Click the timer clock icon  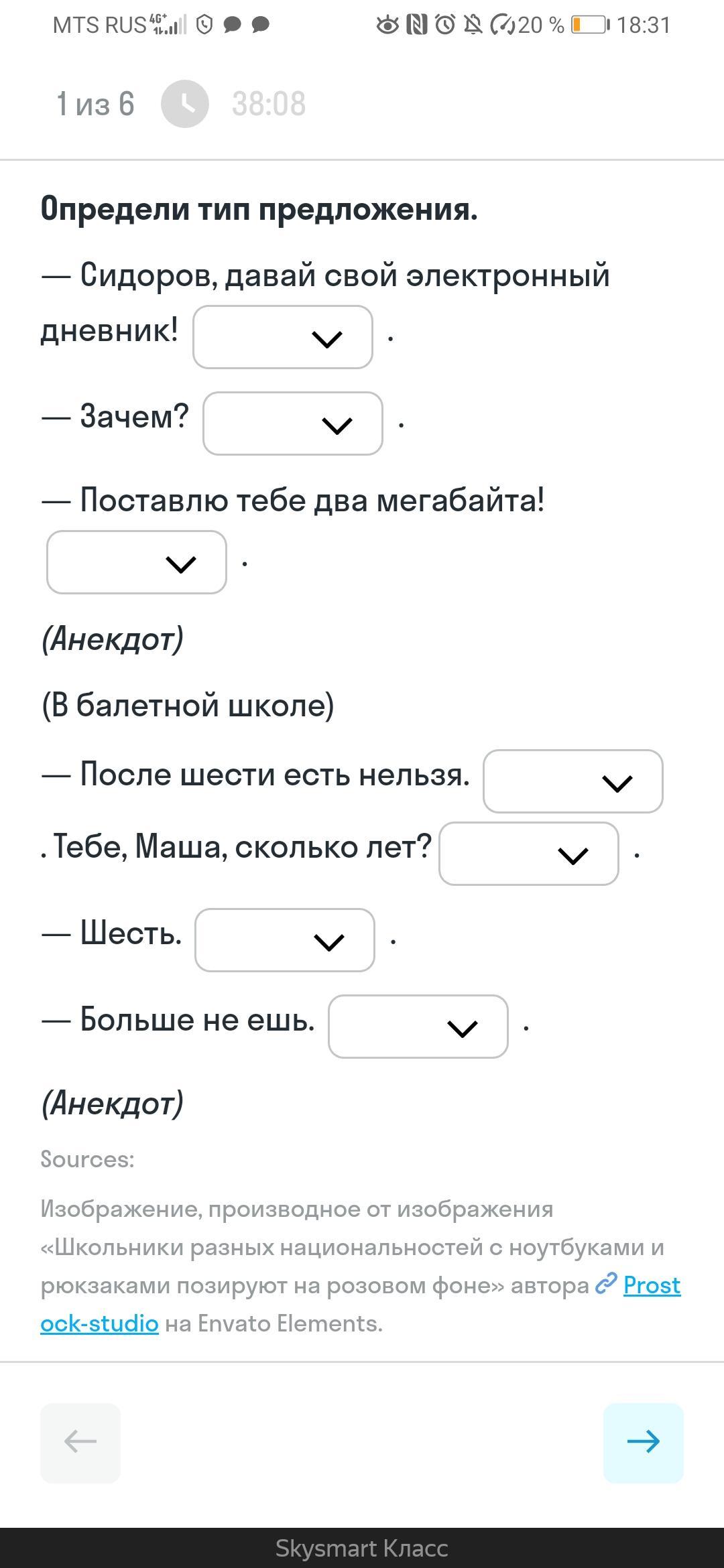click(185, 104)
